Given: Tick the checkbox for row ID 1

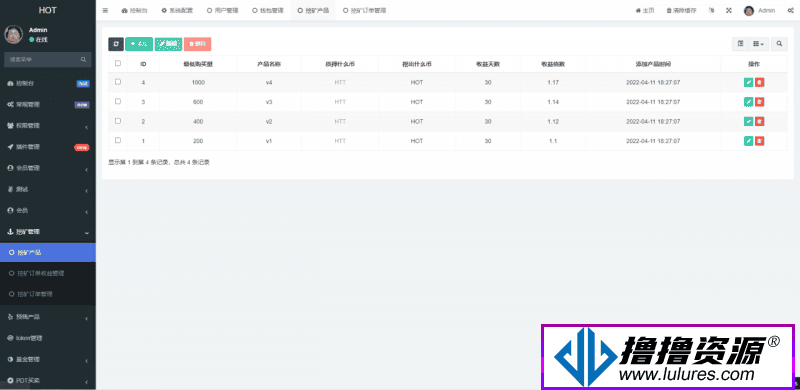Looking at the screenshot, I should [x=118, y=140].
